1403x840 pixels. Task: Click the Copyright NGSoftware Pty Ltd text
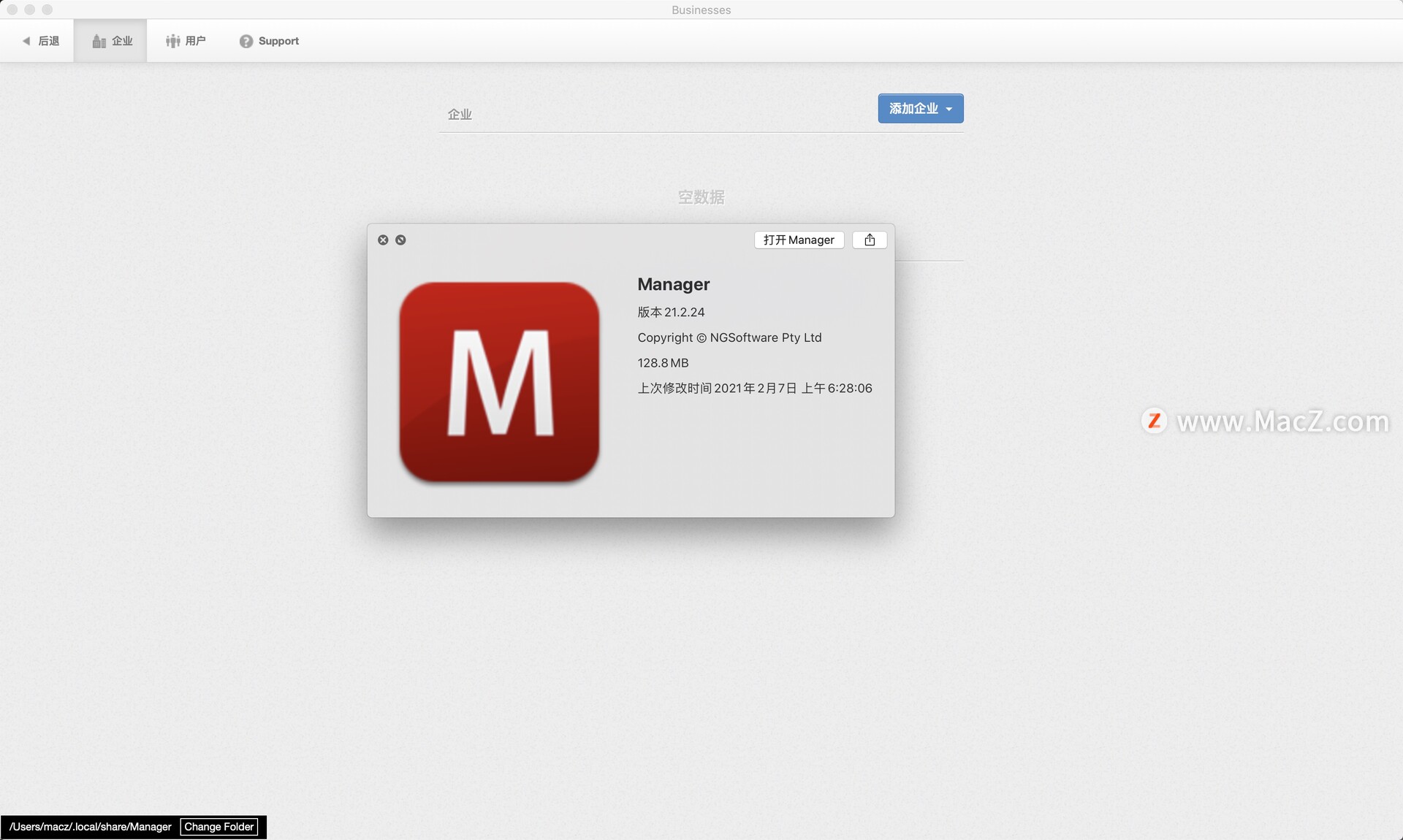point(729,337)
